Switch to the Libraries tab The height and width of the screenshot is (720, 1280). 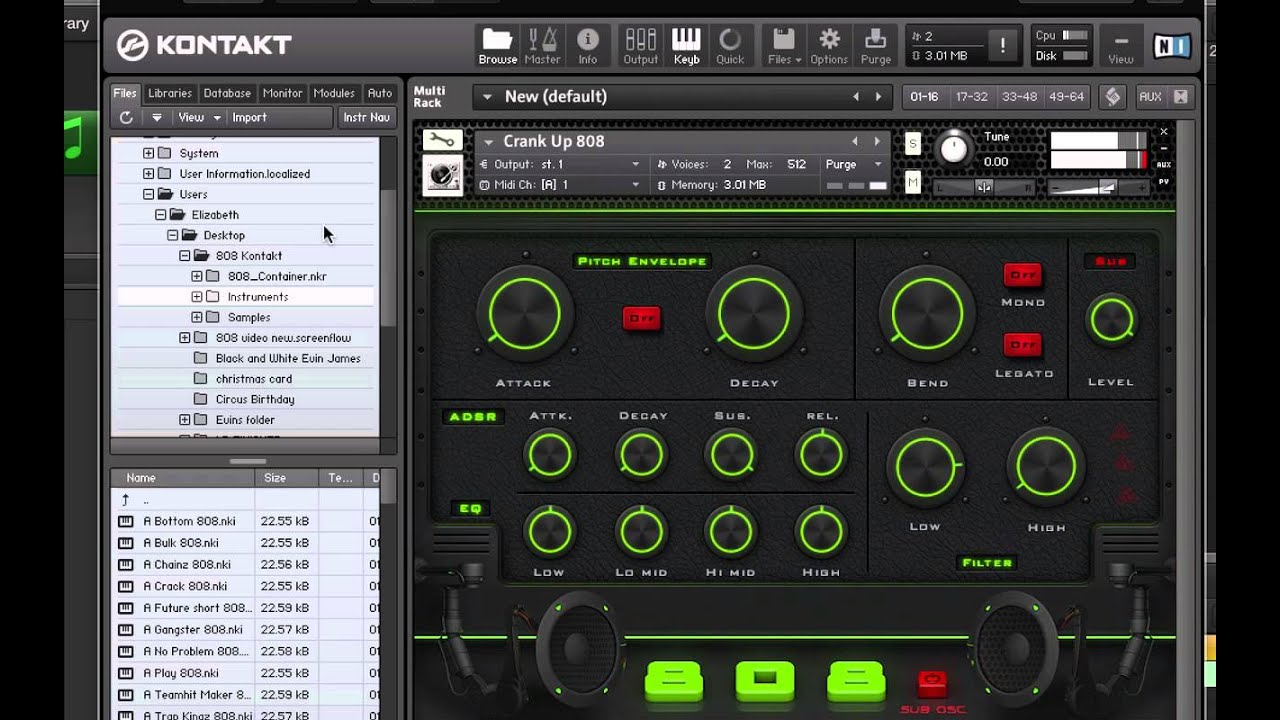[x=170, y=93]
